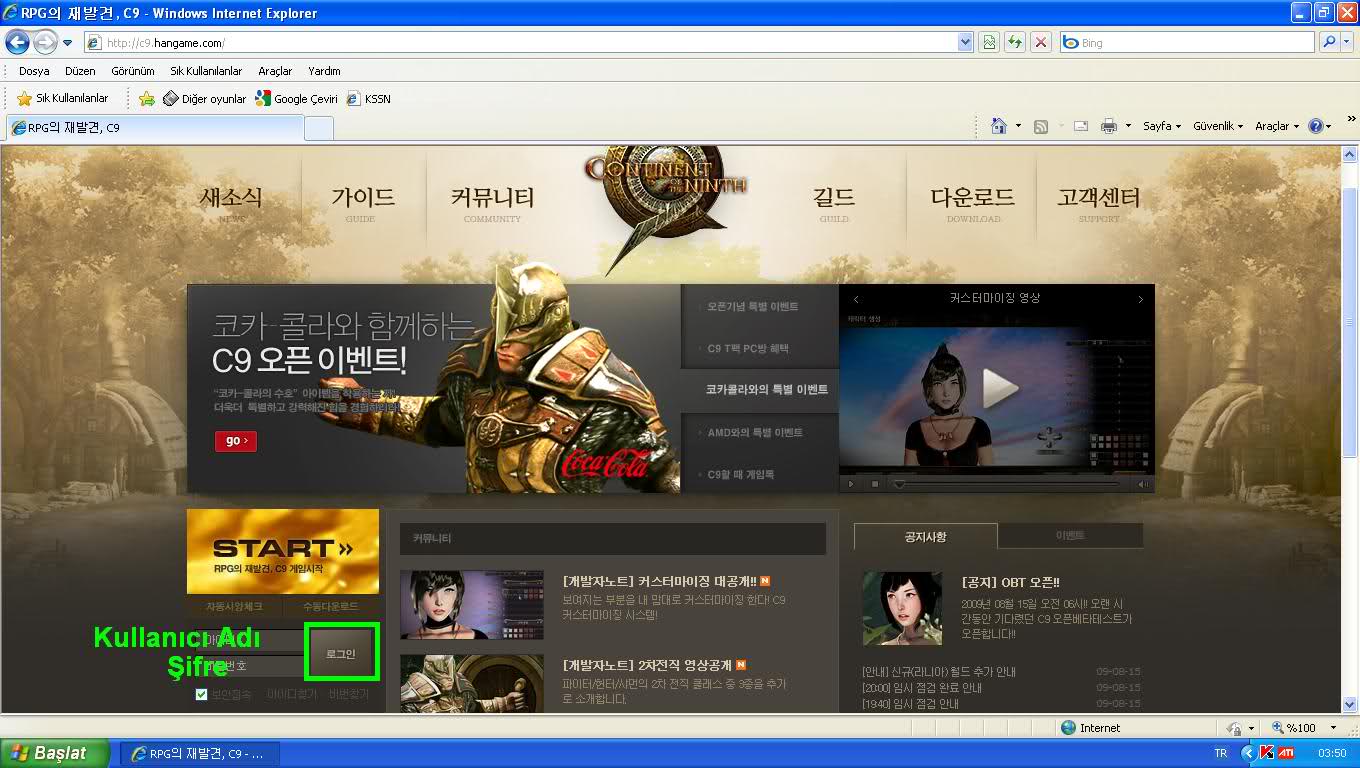Open the 커뮤니티 COMMUNITY navigation item
1360x768 pixels.
[492, 202]
